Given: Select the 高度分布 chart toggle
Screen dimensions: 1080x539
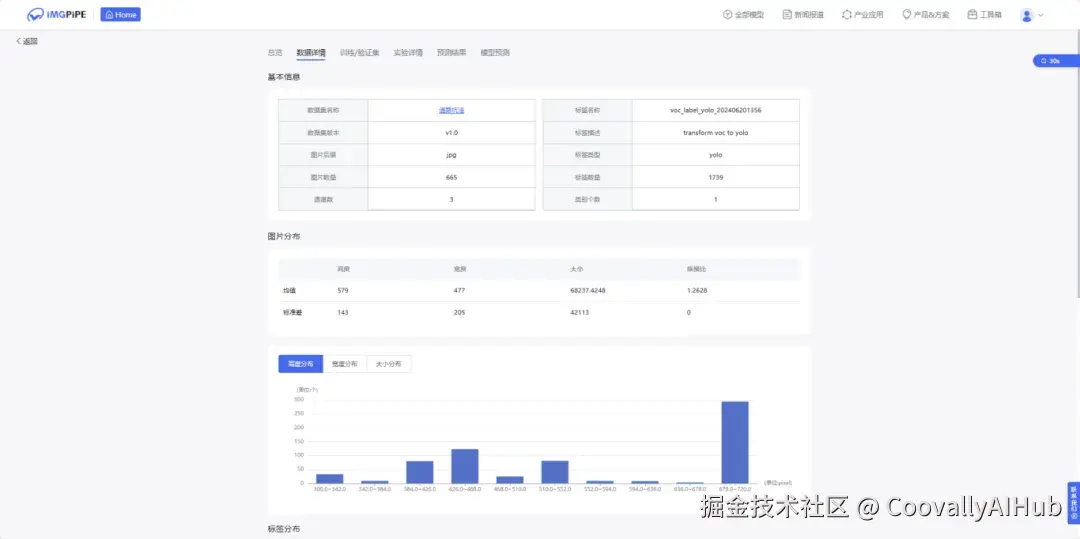Looking at the screenshot, I should (300, 364).
